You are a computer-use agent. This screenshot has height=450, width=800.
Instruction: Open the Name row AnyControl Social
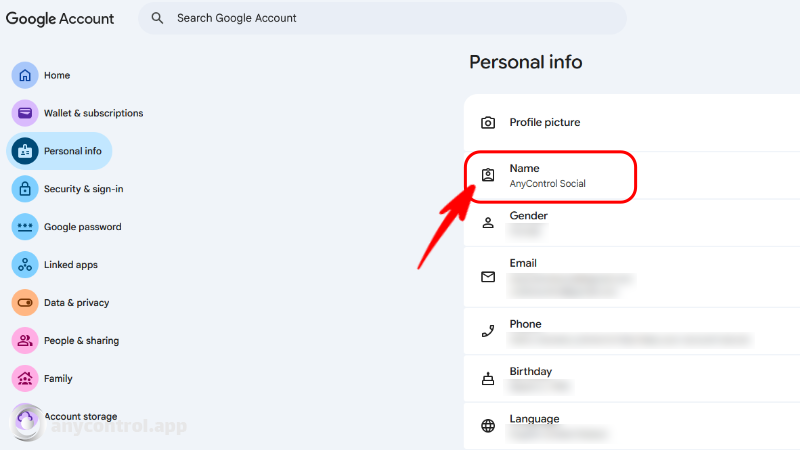point(632,176)
